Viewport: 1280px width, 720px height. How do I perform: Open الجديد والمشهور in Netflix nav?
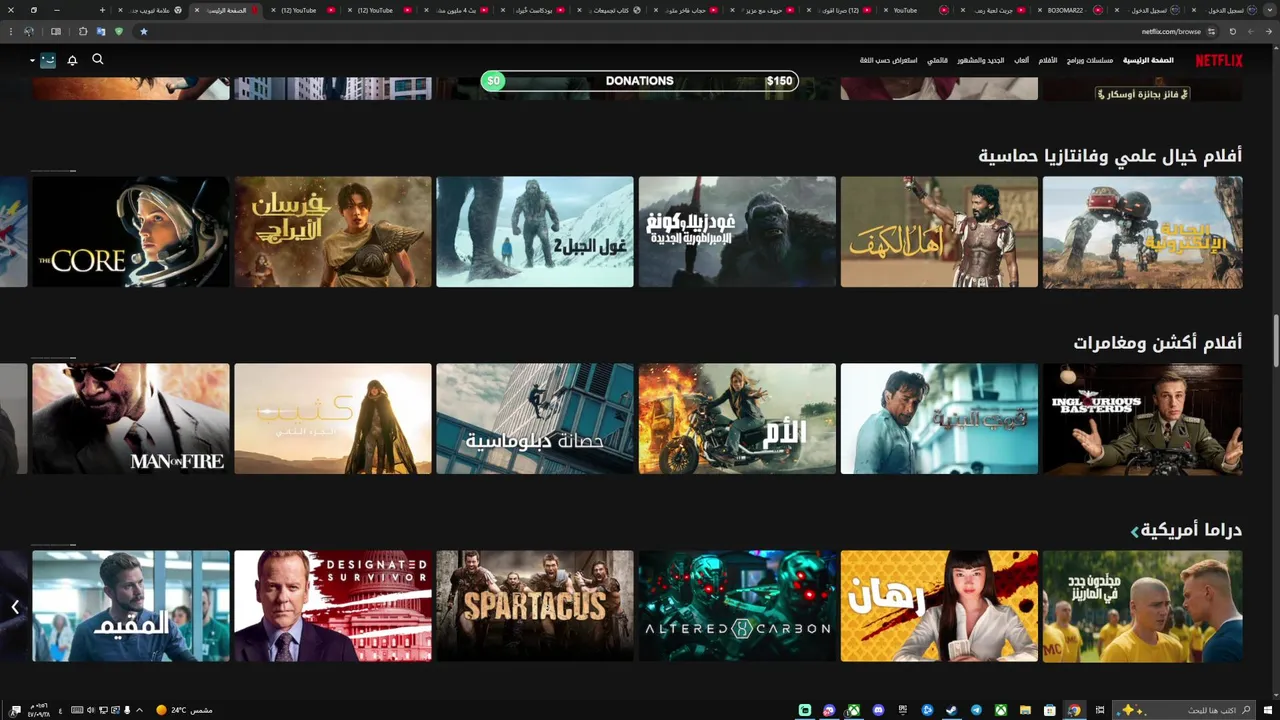point(981,60)
